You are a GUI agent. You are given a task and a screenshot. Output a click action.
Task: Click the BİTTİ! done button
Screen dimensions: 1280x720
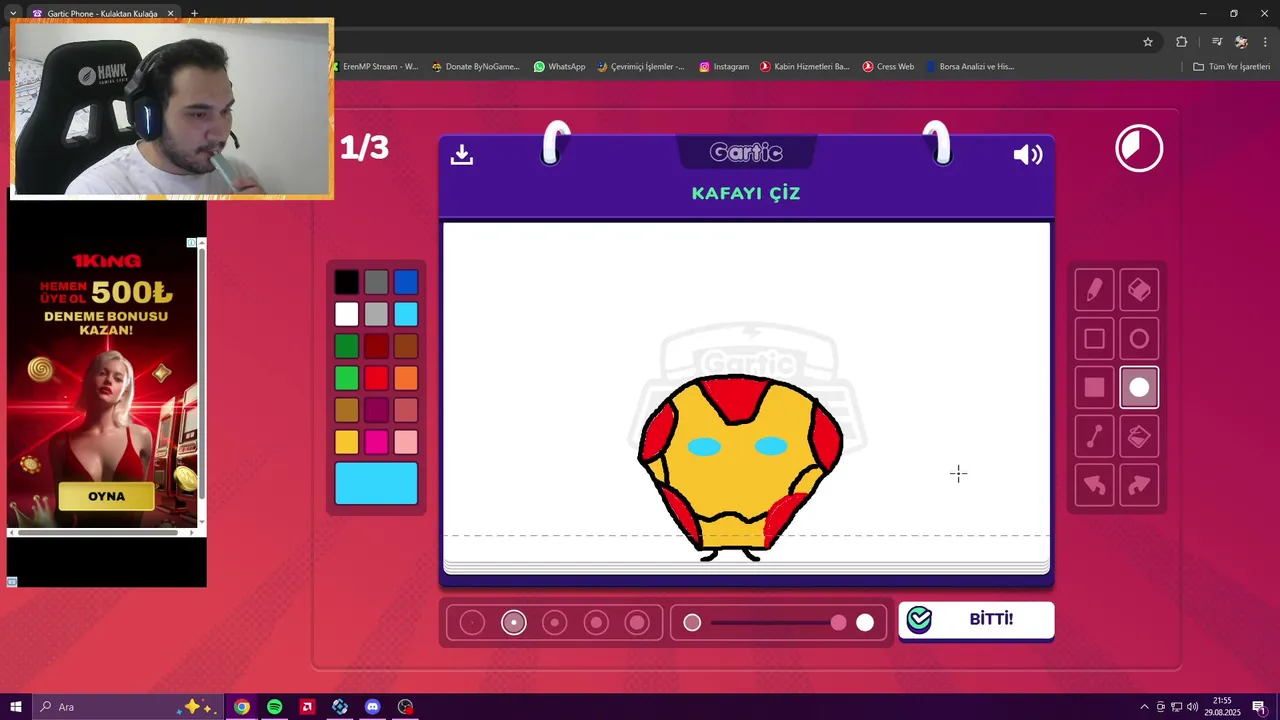(x=976, y=620)
